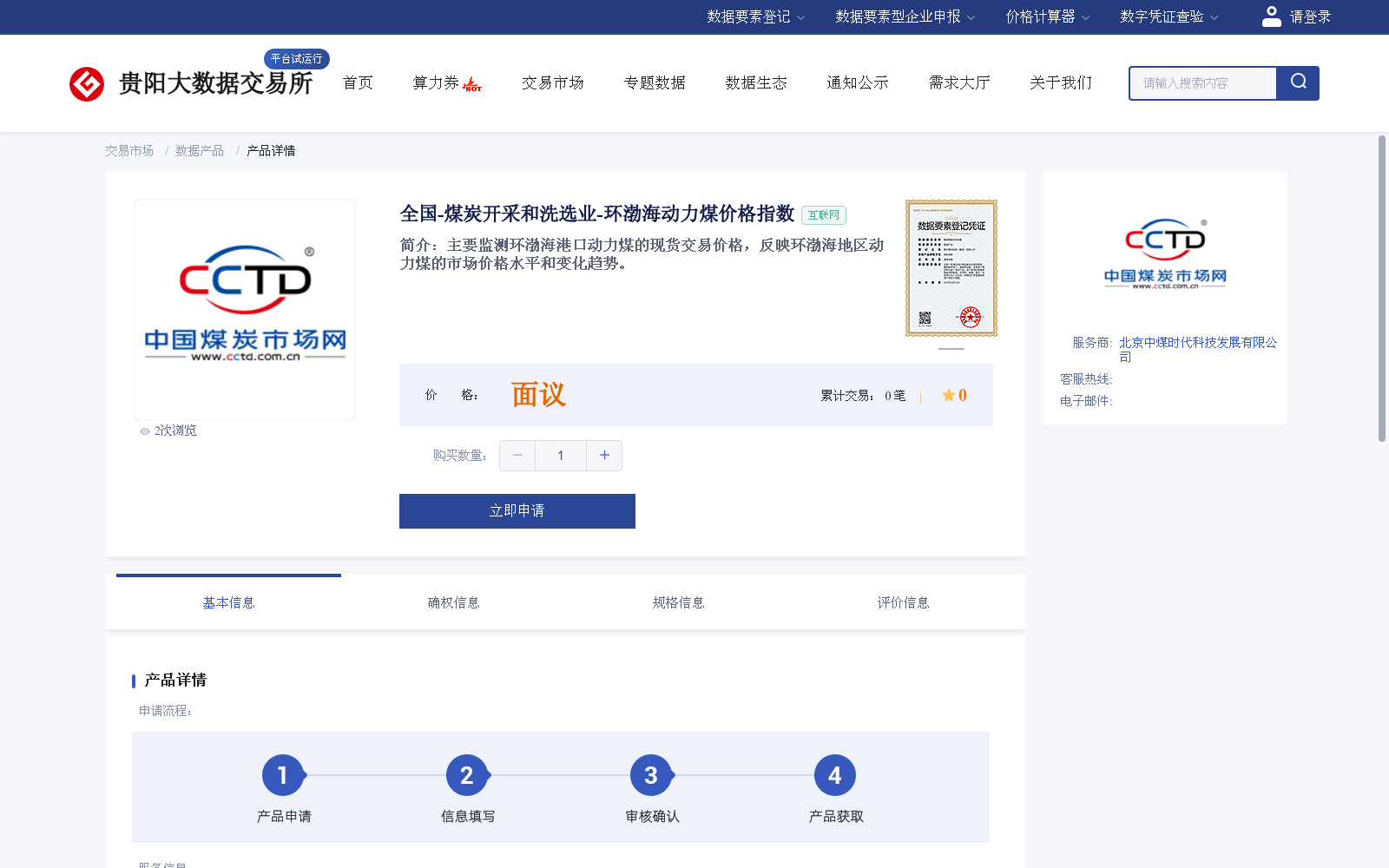Click the 数据产品 breadcrumb link
This screenshot has height=868, width=1389.
[x=200, y=151]
